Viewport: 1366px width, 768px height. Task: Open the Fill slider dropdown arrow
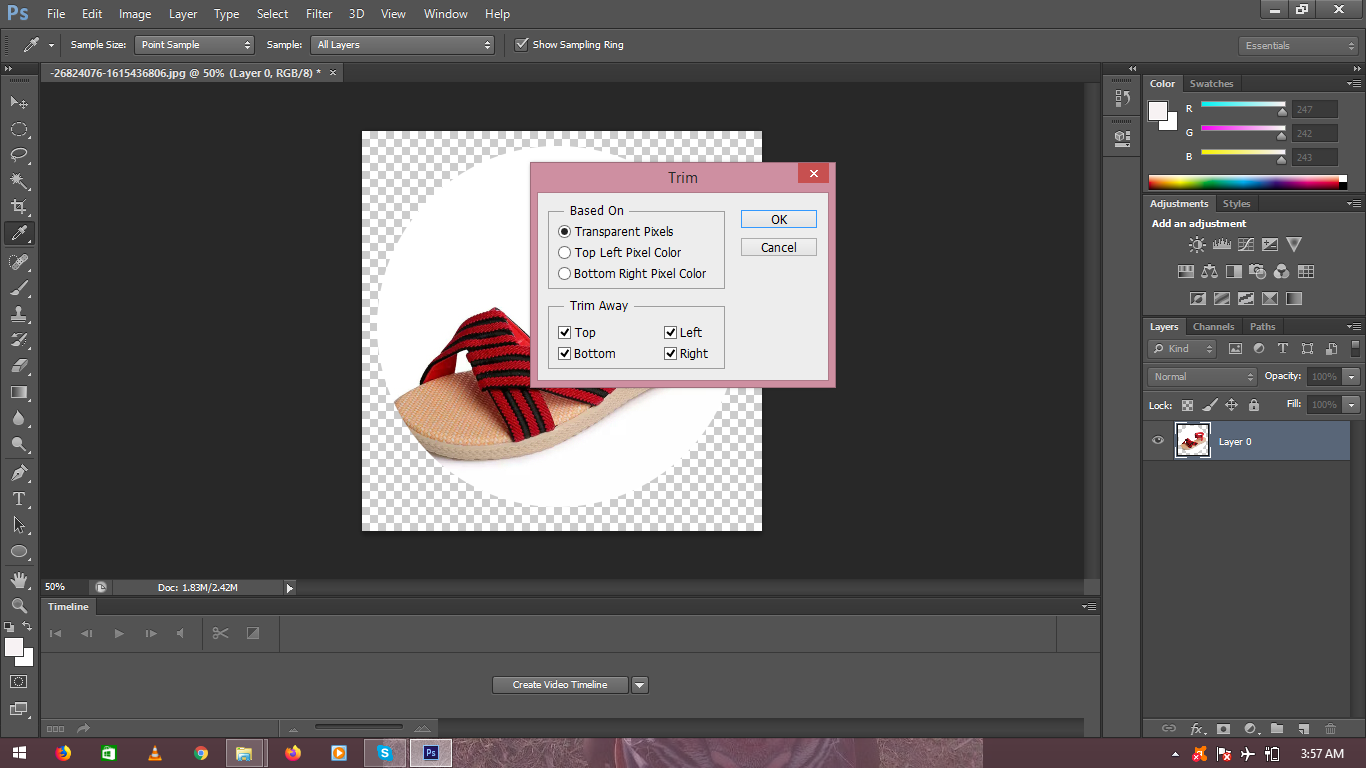coord(1352,404)
